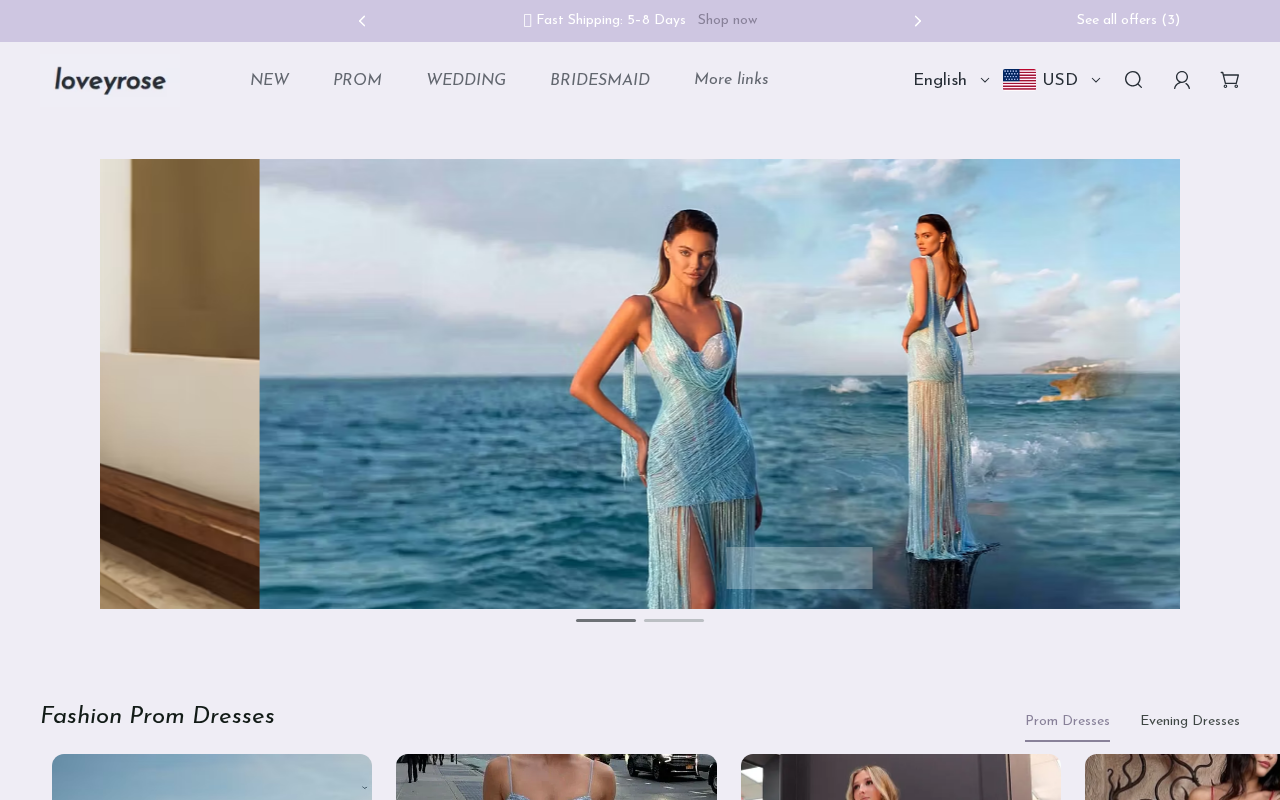Click the Shop now link

pyautogui.click(x=727, y=21)
